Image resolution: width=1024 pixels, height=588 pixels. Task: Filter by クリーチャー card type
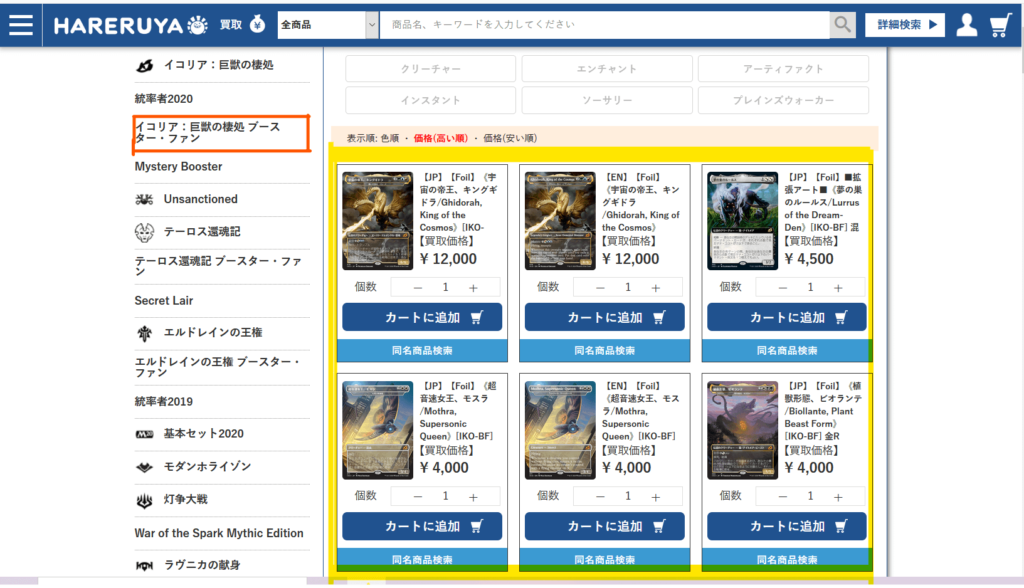(430, 69)
